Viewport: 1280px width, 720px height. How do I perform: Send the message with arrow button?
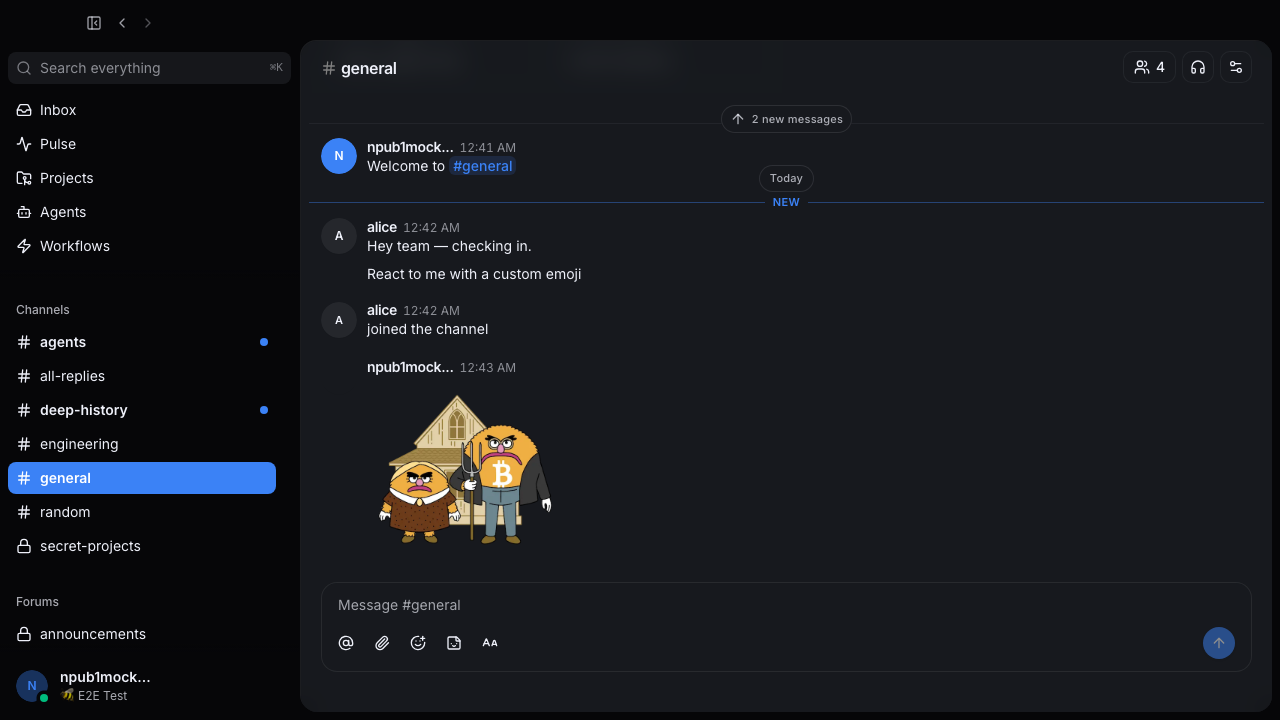pyautogui.click(x=1219, y=643)
